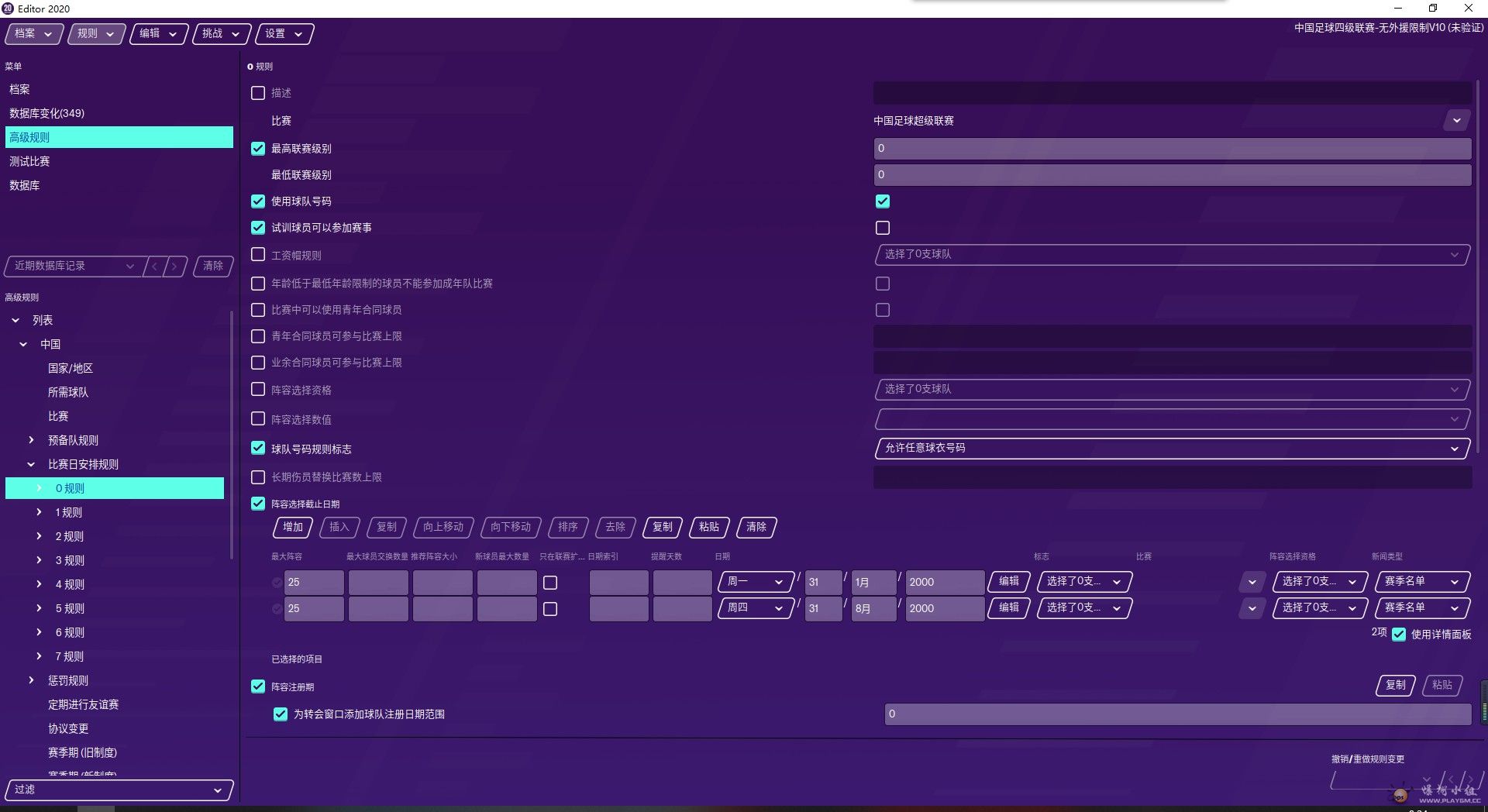Click the previous database record arrow

[155, 267]
